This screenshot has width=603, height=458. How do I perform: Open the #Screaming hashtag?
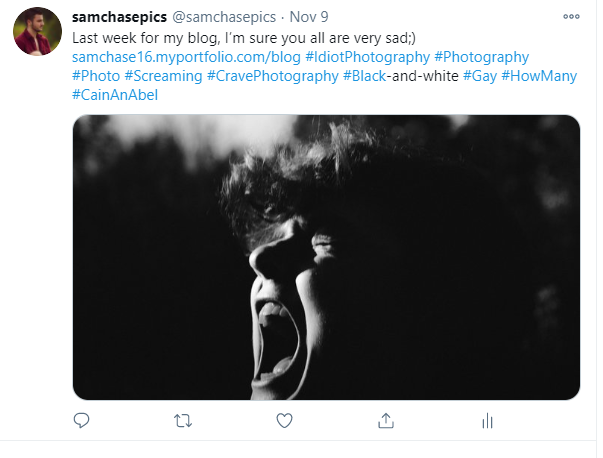[163, 76]
